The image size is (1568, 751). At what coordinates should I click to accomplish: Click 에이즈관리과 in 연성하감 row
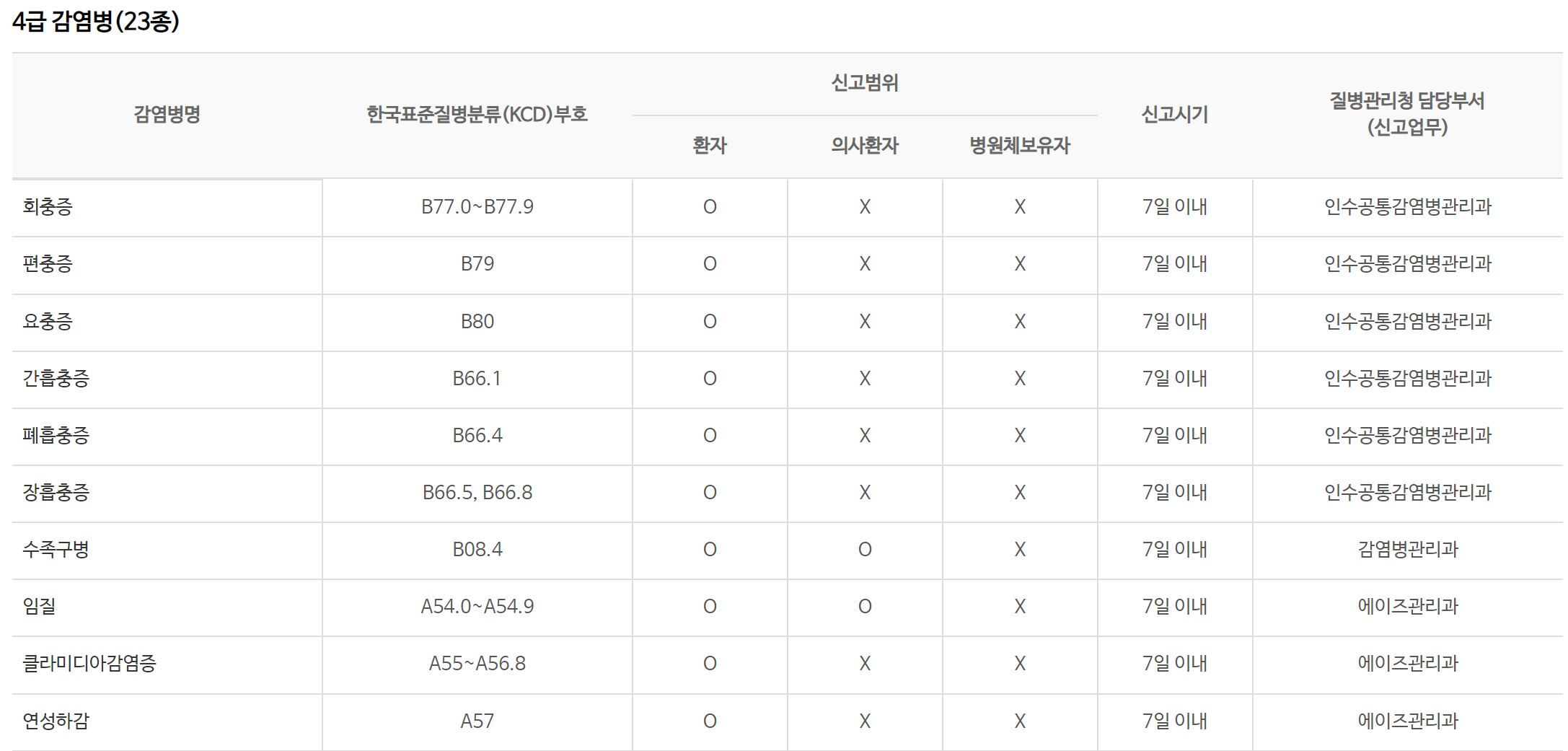1408,721
